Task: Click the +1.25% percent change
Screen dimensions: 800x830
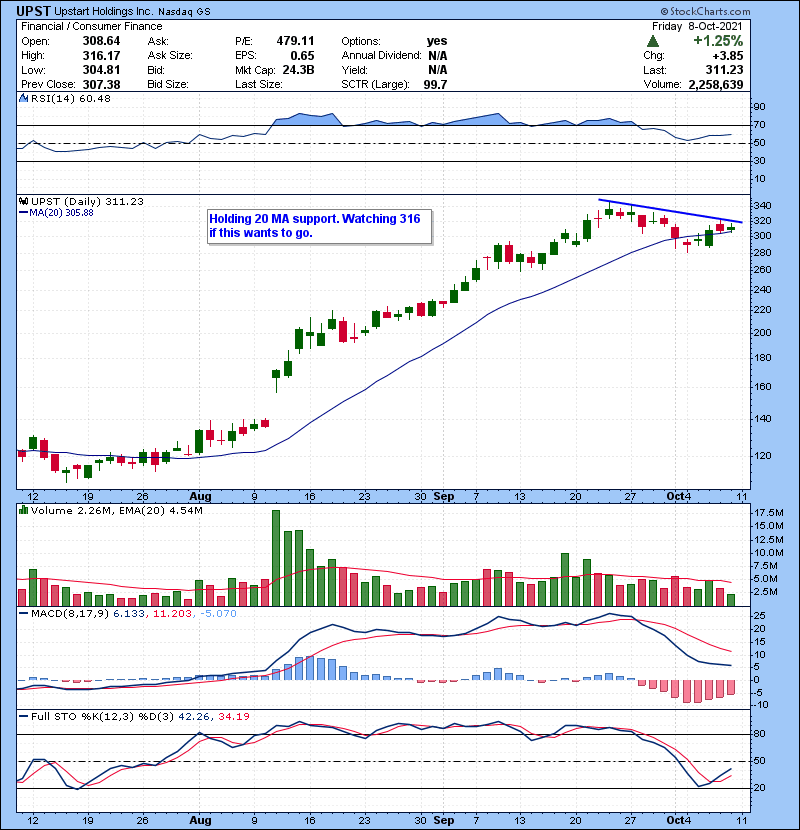Action: tap(718, 41)
